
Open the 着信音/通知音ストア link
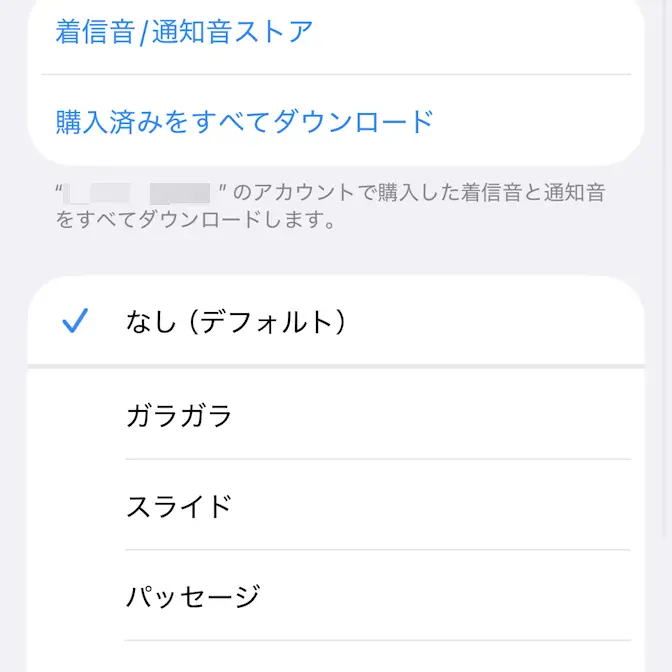(184, 31)
